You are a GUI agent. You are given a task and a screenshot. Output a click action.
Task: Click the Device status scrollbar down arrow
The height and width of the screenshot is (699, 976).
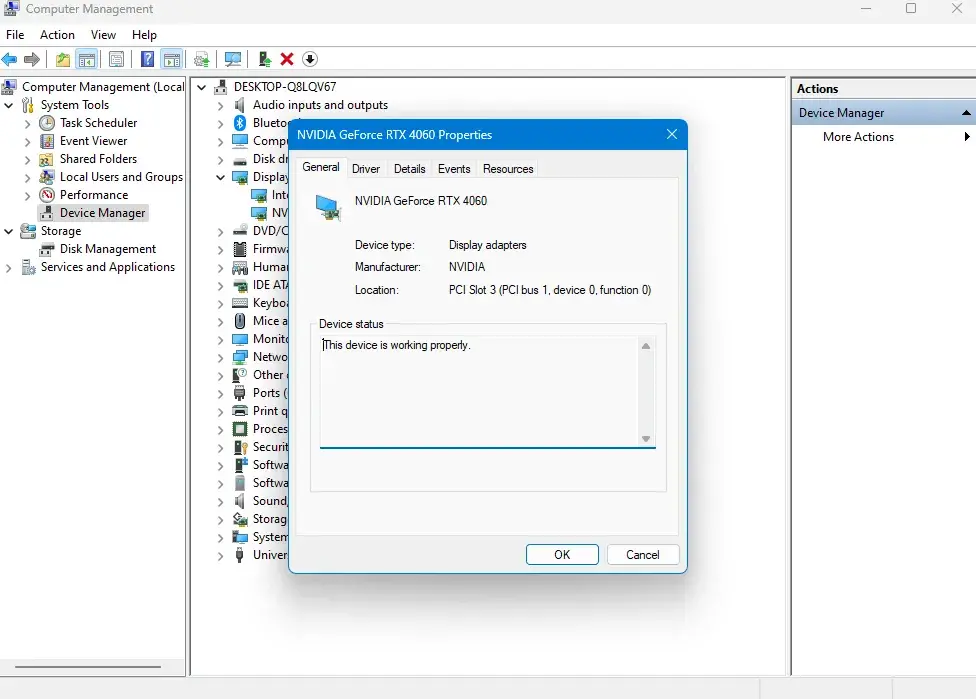coord(646,439)
